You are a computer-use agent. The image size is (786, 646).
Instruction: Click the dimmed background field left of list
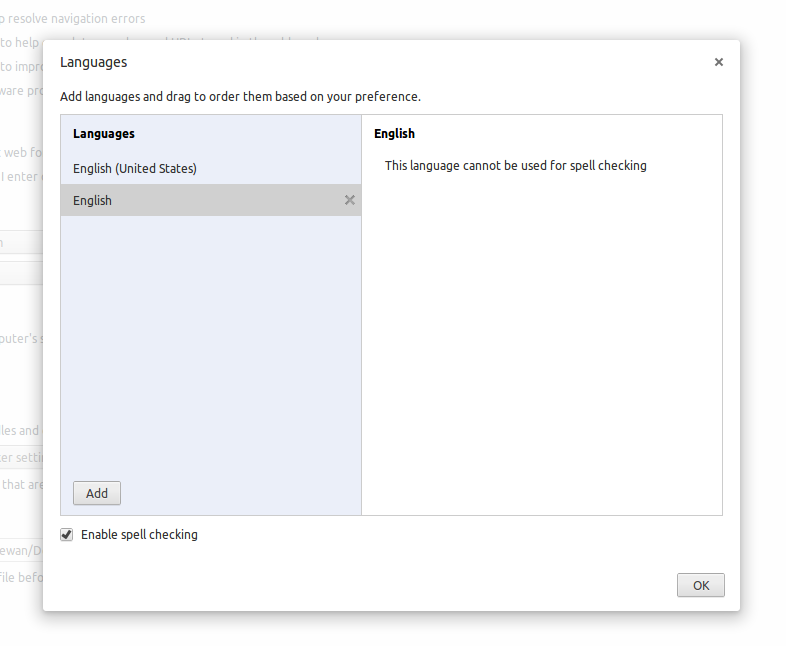[20, 242]
